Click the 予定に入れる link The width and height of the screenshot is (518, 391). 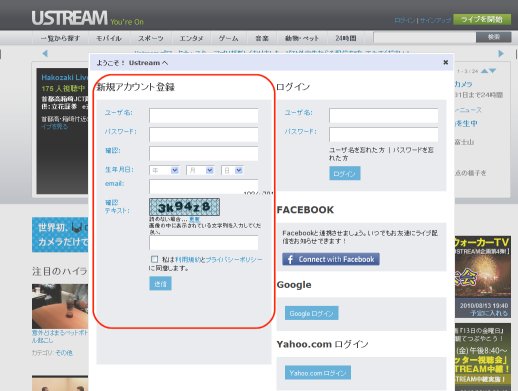click(x=489, y=313)
